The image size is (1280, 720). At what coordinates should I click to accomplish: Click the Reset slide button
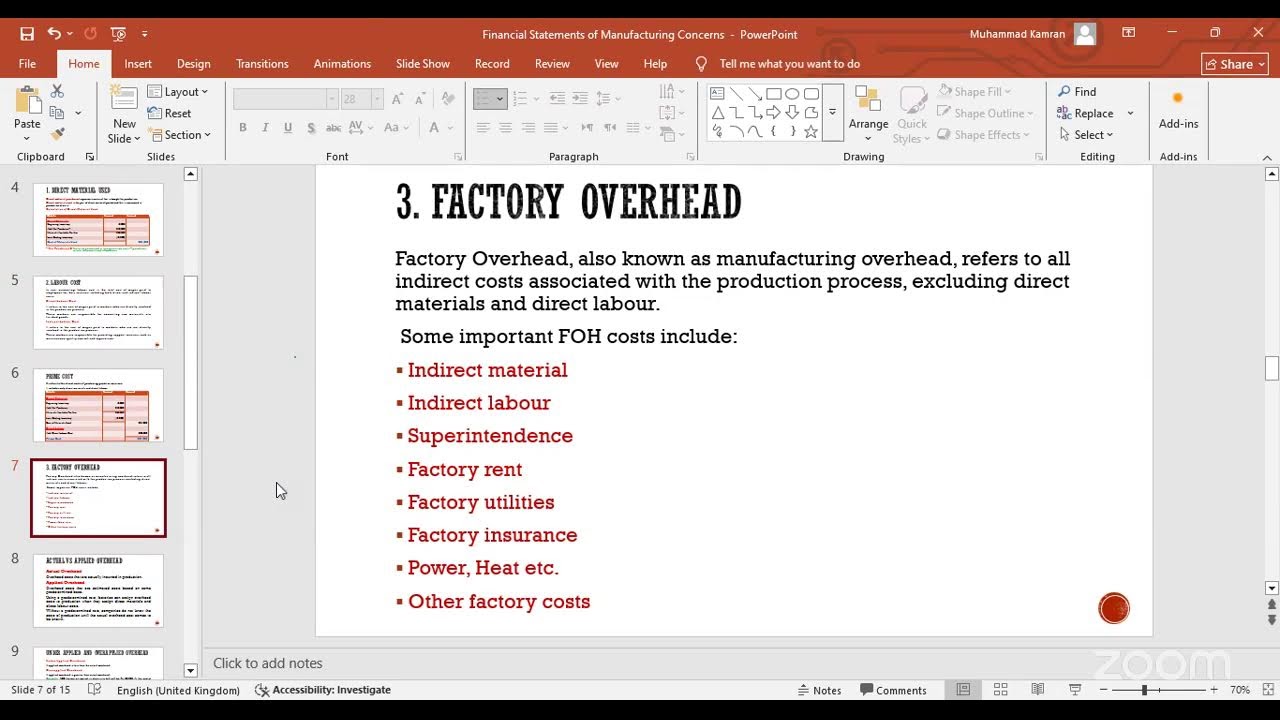170,113
